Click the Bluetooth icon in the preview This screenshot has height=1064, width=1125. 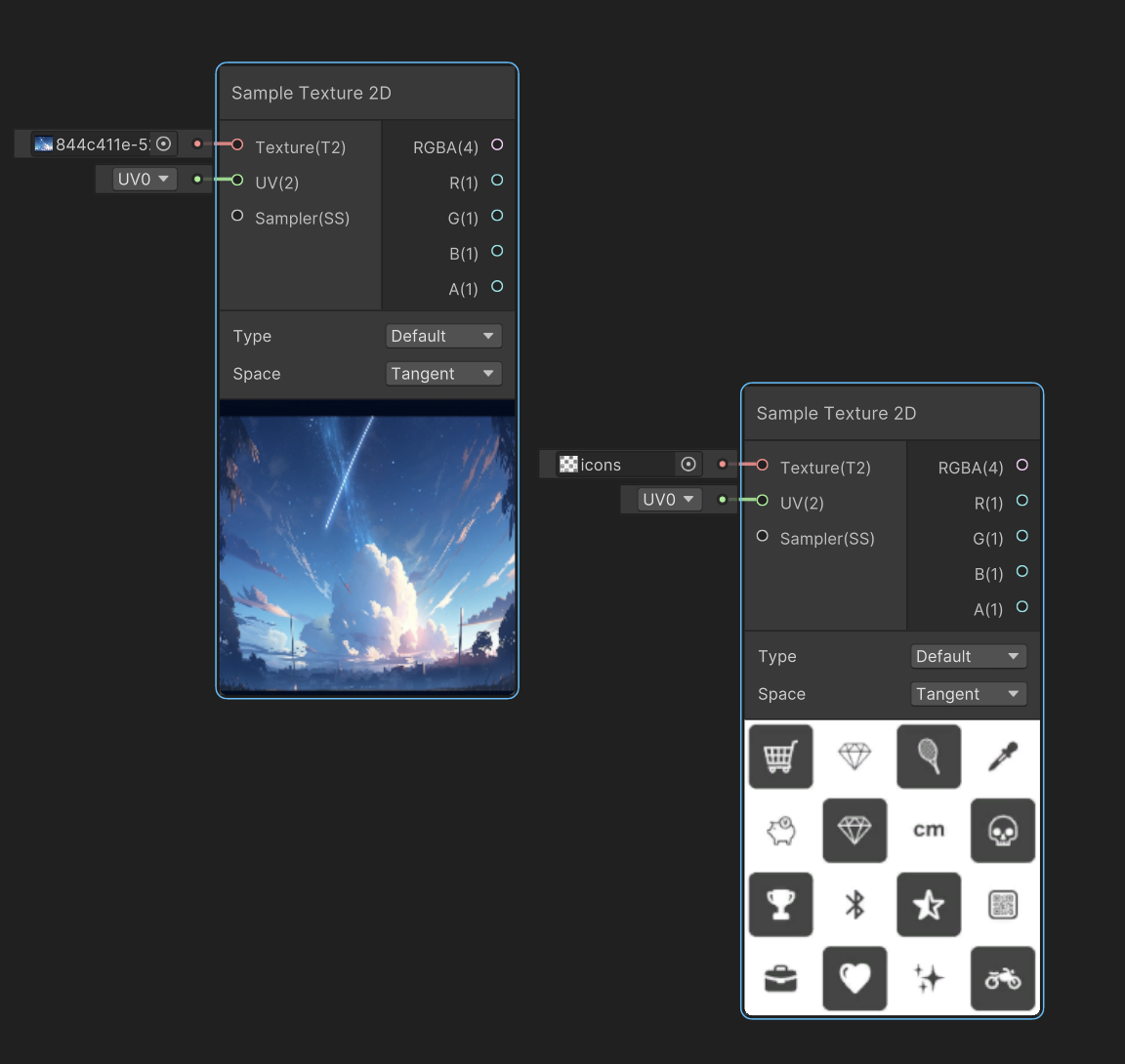(x=854, y=904)
